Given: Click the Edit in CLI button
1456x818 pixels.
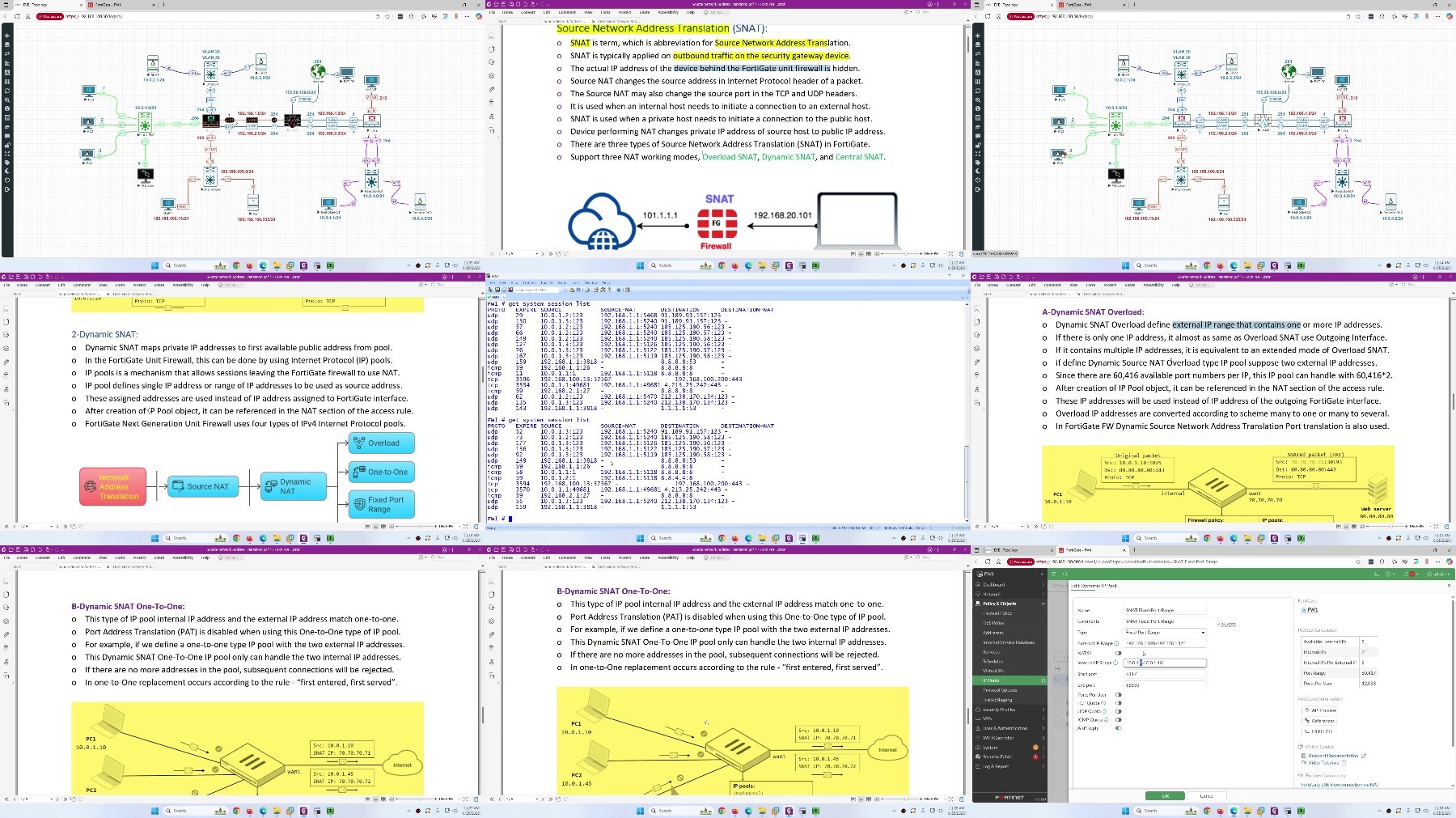Looking at the screenshot, I should 1317,731.
